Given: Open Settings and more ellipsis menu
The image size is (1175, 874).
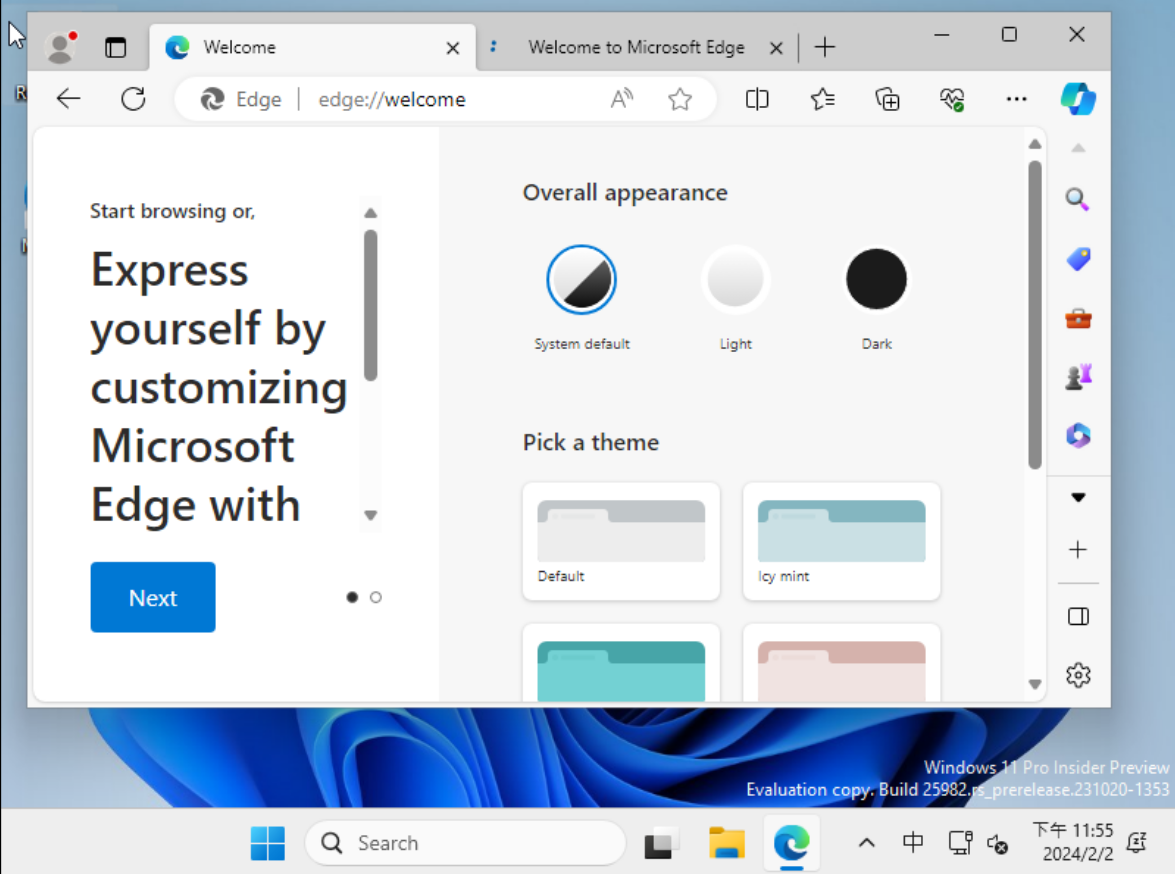Looking at the screenshot, I should point(1017,99).
